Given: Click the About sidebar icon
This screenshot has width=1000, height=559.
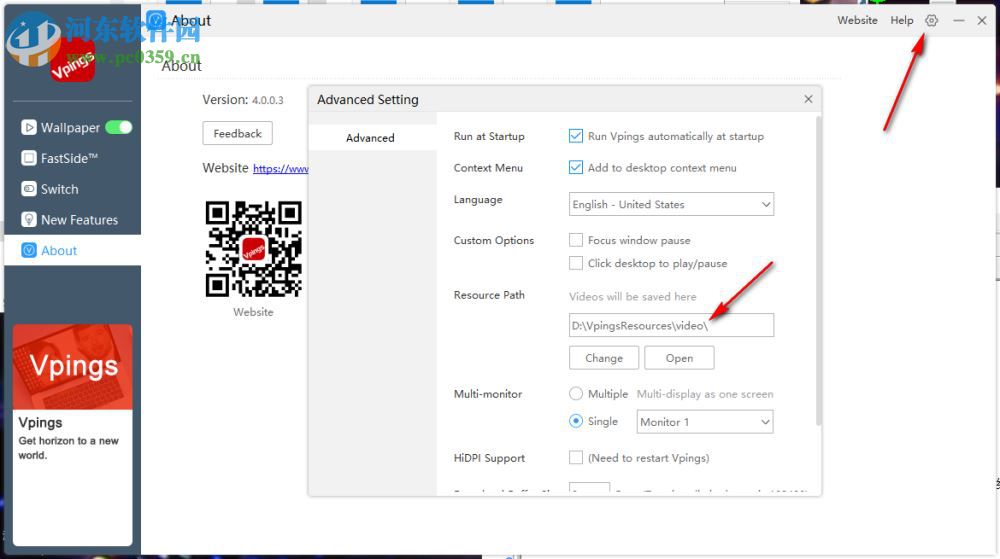Looking at the screenshot, I should click(x=29, y=250).
